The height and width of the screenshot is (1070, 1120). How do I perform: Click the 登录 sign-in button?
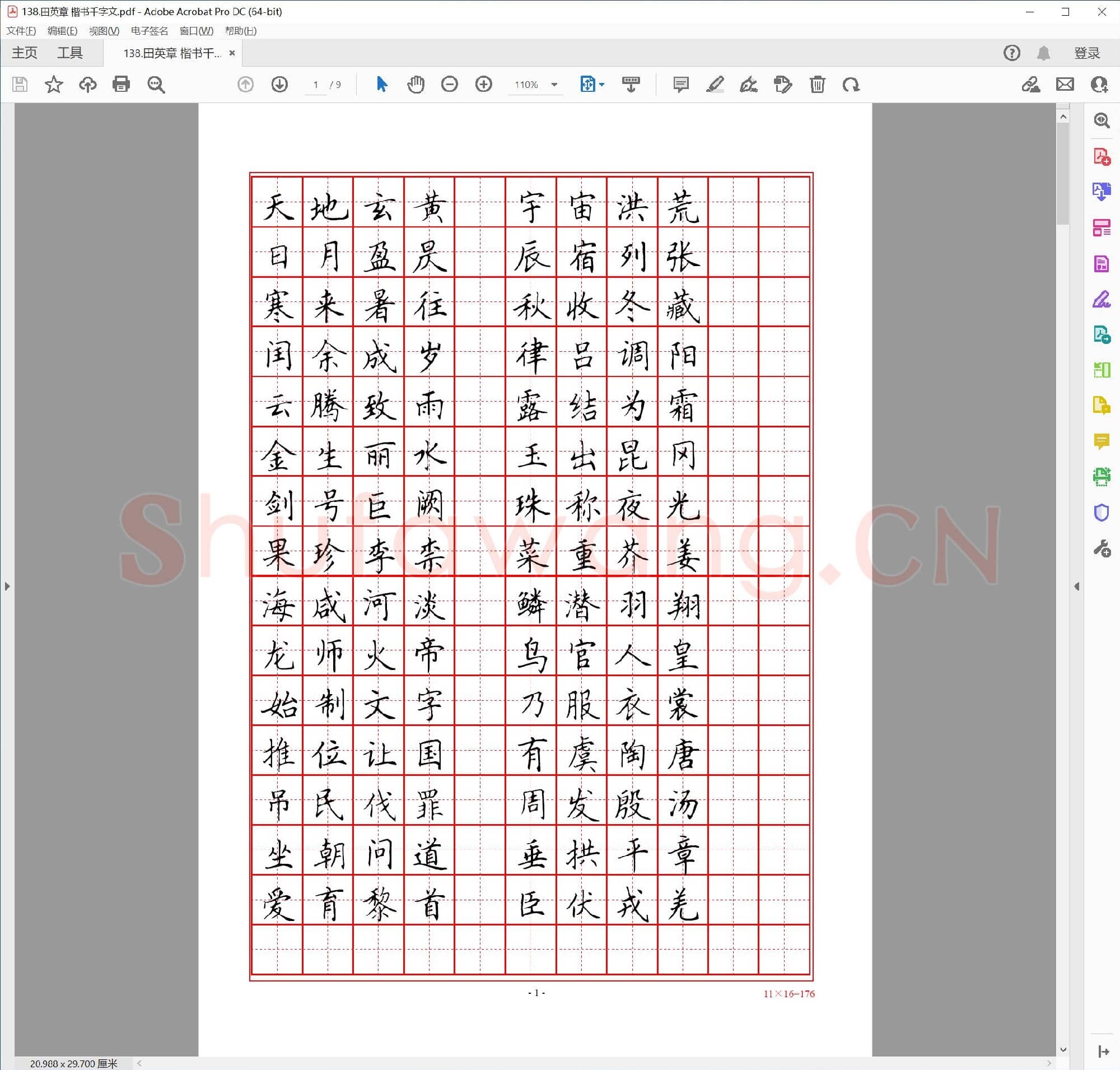coord(1086,53)
